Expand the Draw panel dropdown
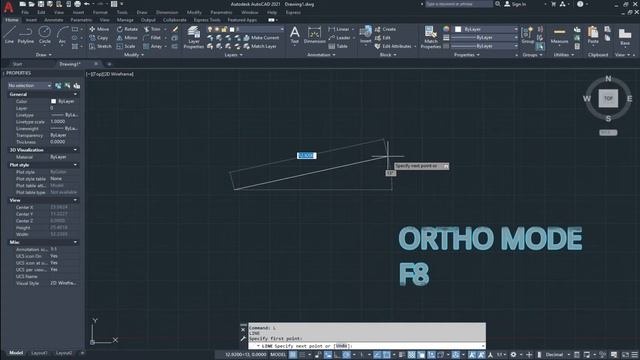The width and height of the screenshot is (640, 360). coord(44,55)
